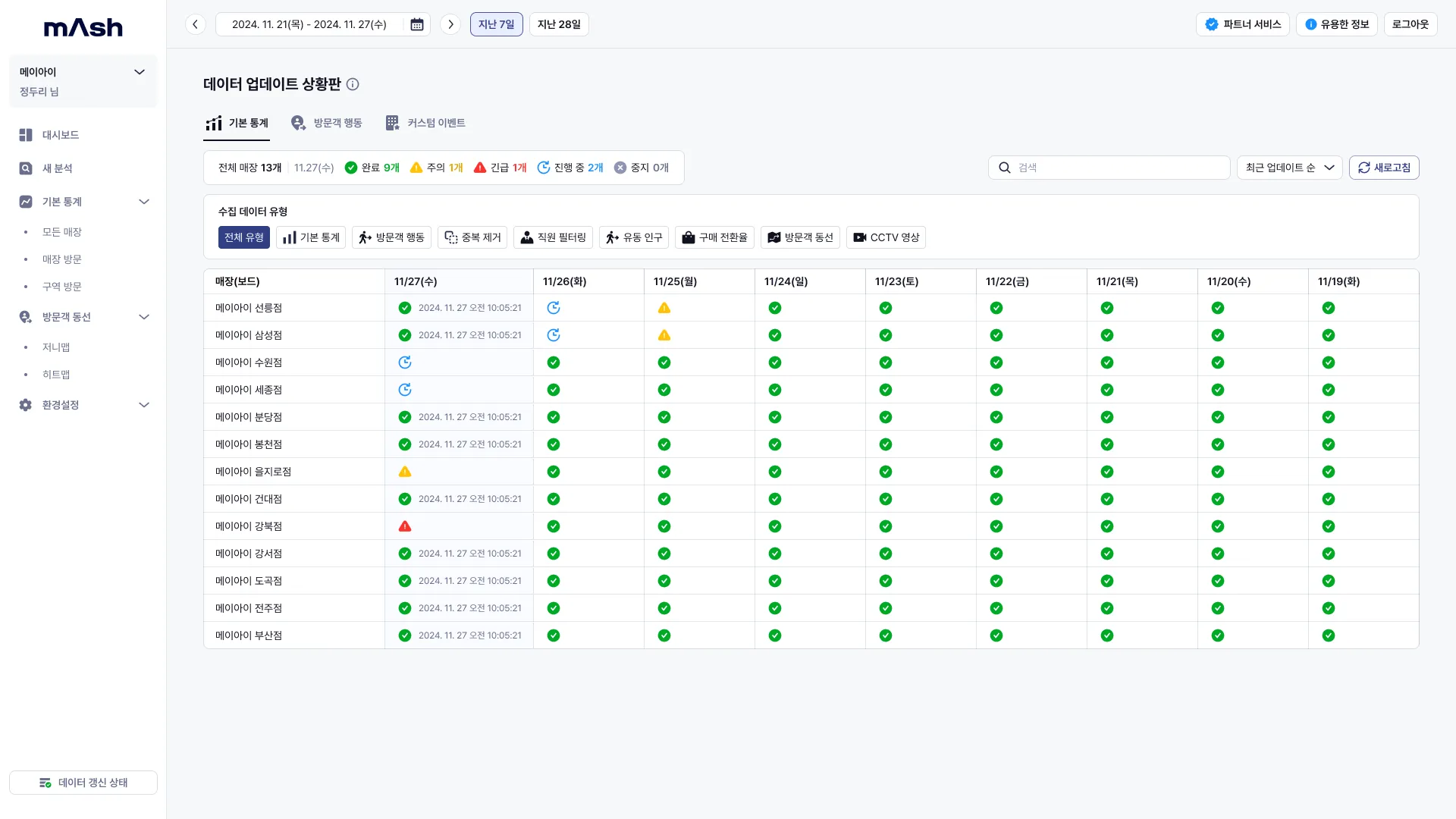The image size is (1456, 819).
Task: Click the calendar icon in date range
Action: click(417, 24)
